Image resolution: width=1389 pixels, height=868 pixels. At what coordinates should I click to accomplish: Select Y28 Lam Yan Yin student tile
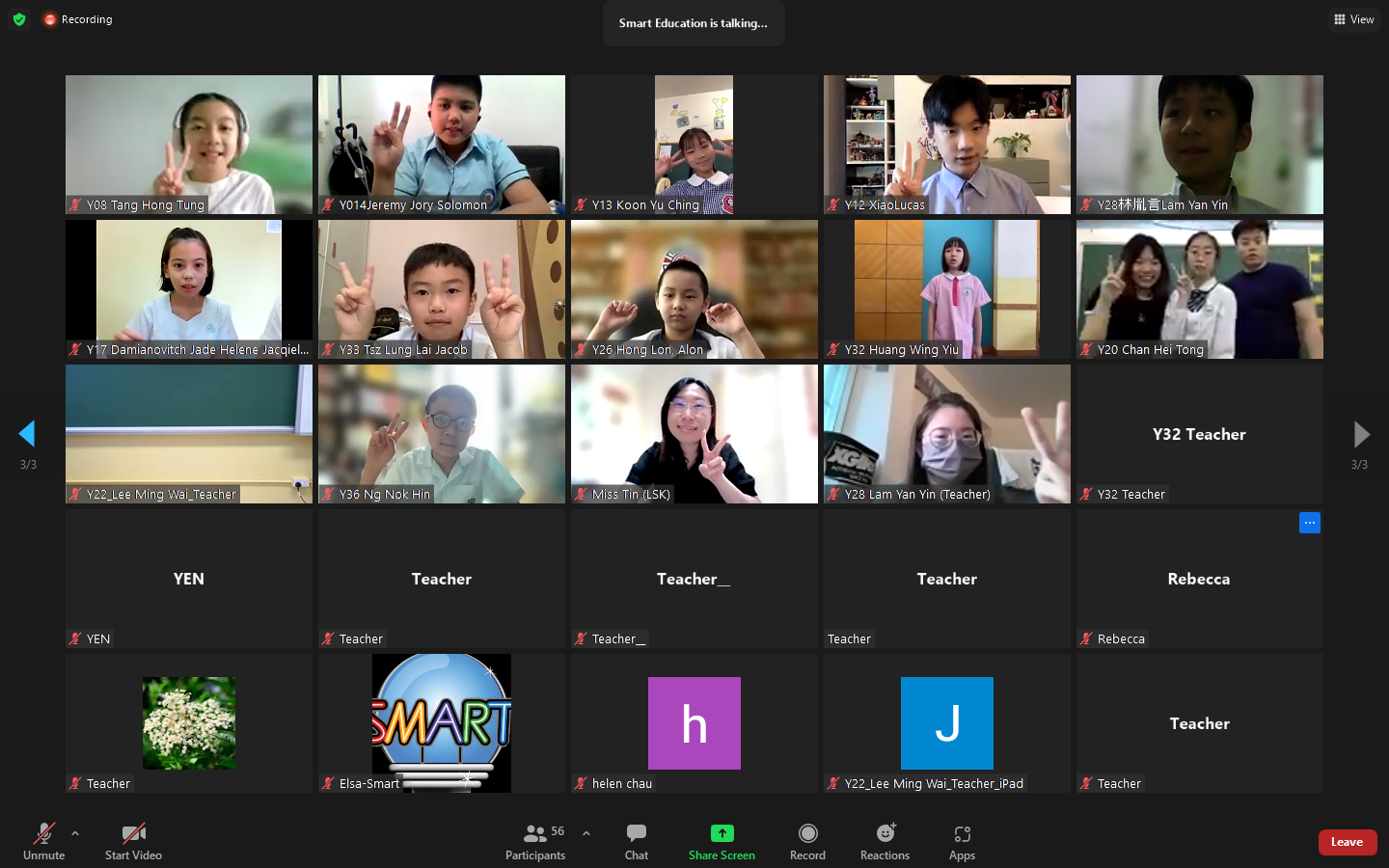[x=1200, y=145]
